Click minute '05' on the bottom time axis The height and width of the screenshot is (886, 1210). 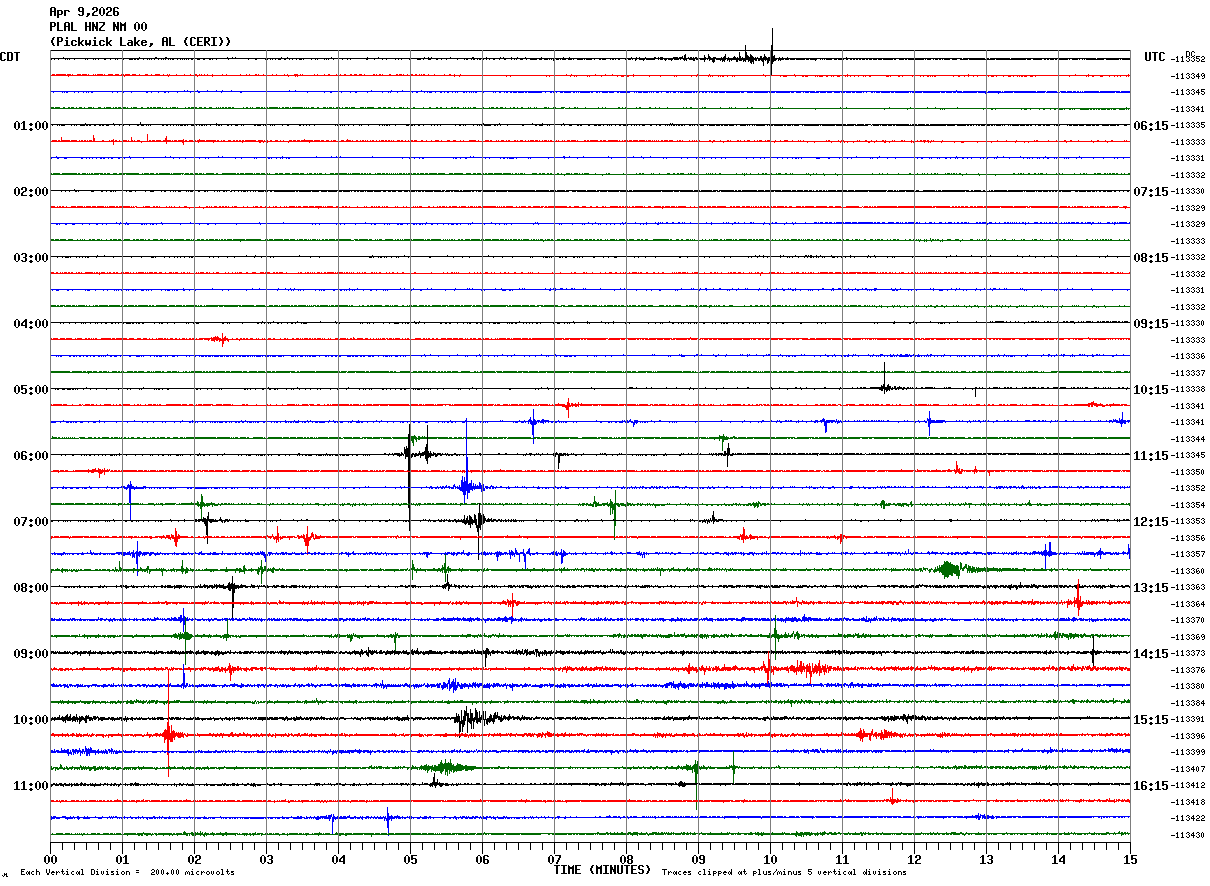tap(410, 859)
